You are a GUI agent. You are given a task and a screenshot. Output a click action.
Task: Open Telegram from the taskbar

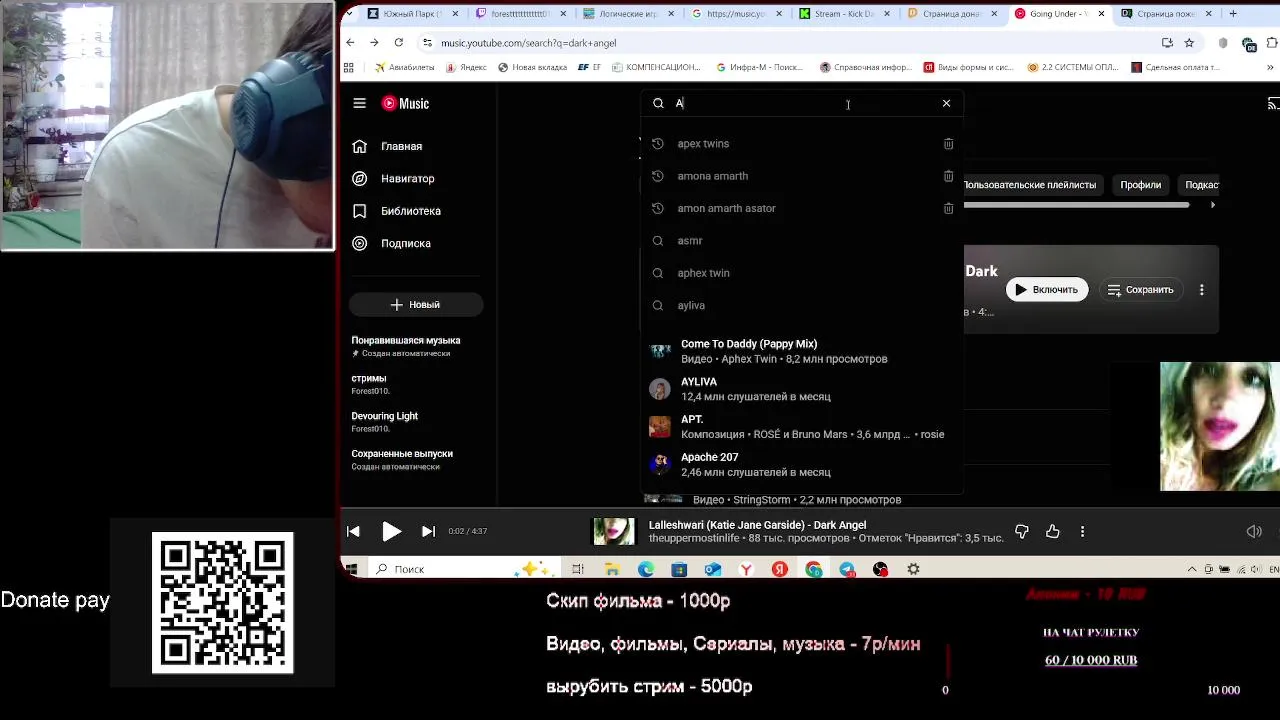click(x=847, y=569)
